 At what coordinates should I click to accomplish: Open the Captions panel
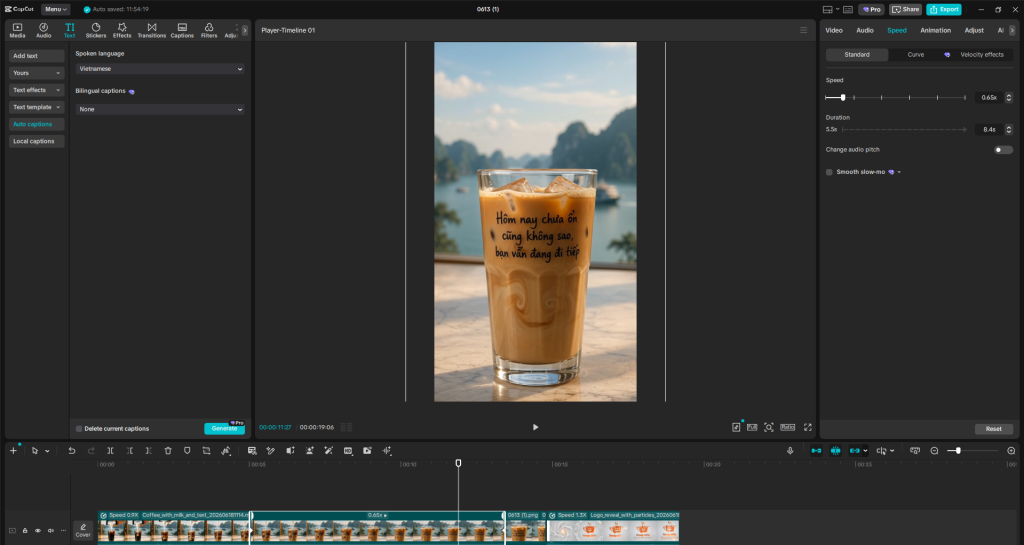point(182,30)
